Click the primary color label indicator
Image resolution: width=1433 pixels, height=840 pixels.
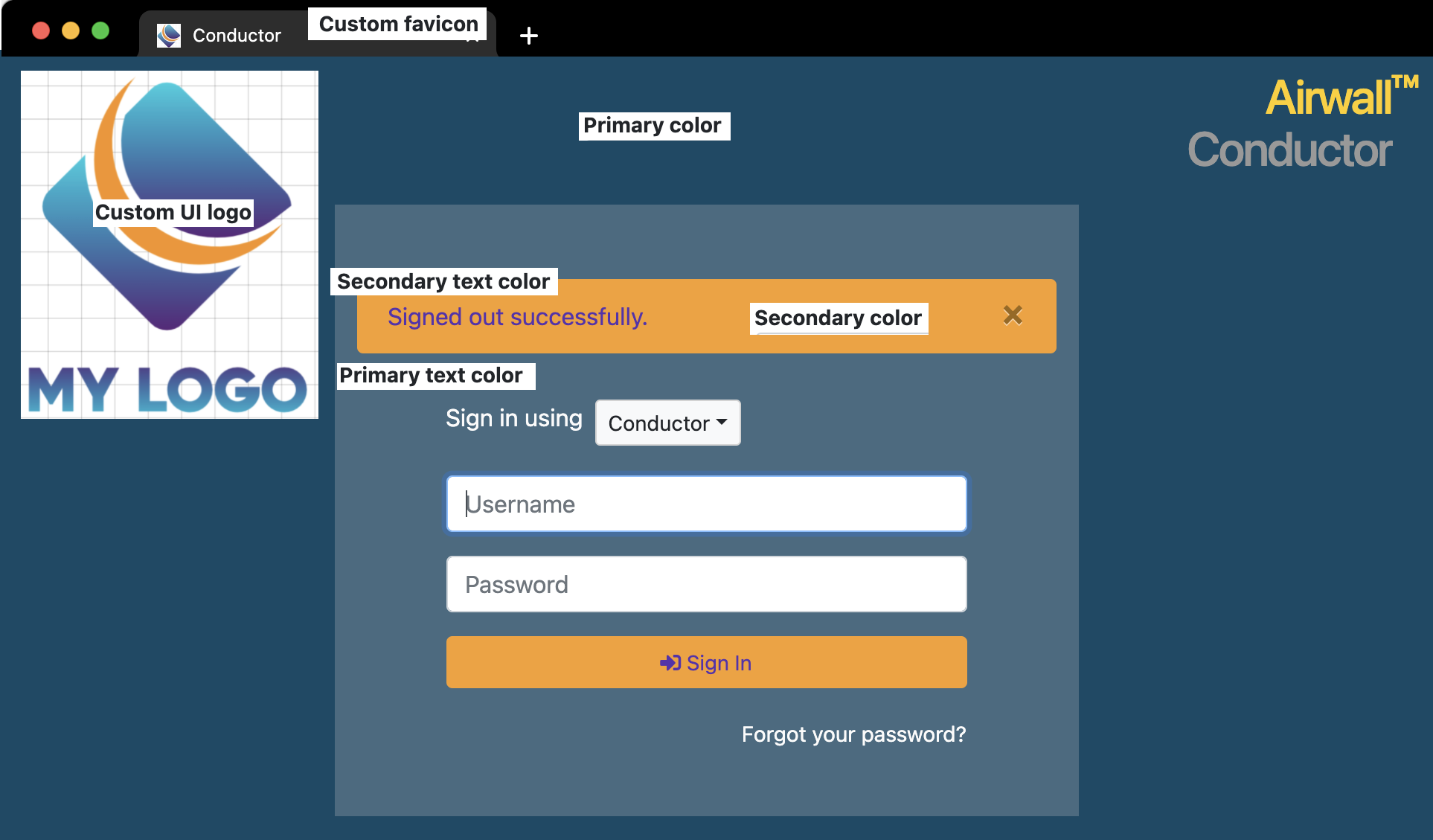(653, 123)
